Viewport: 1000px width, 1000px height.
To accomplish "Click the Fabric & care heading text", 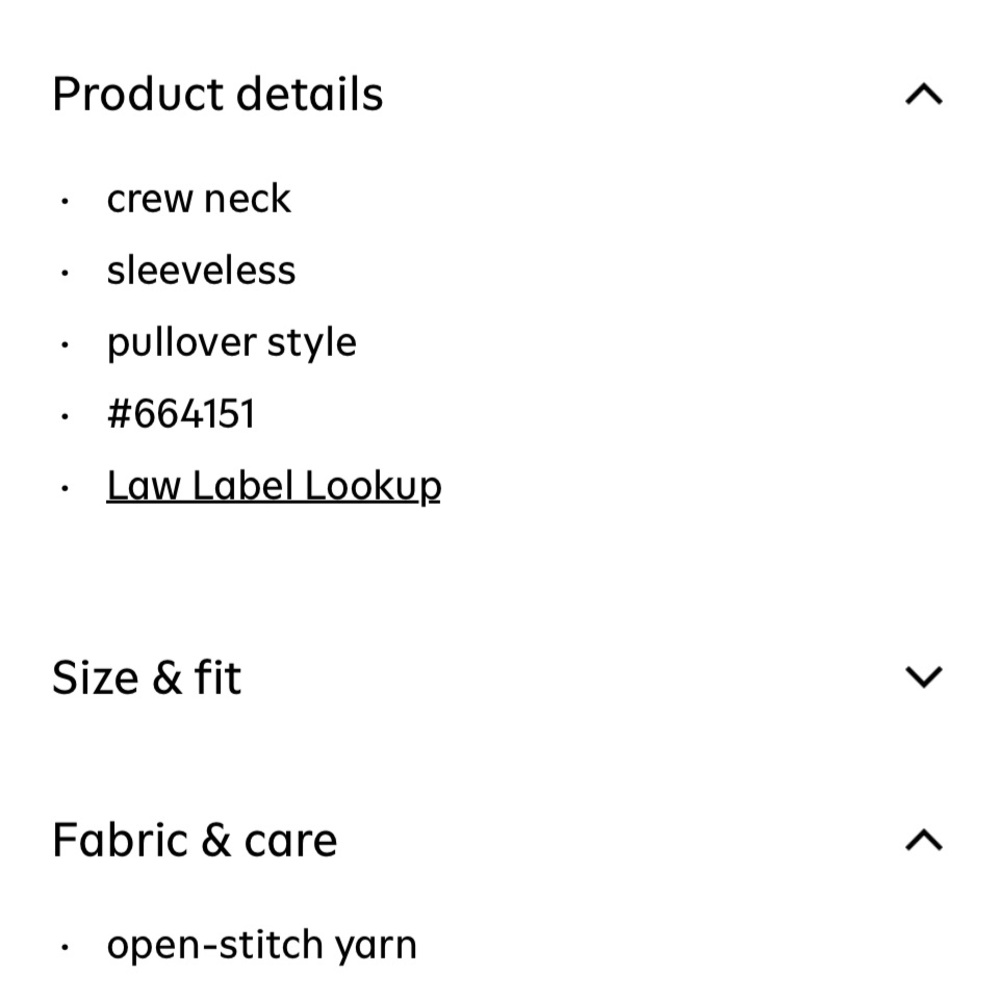I will 195,840.
